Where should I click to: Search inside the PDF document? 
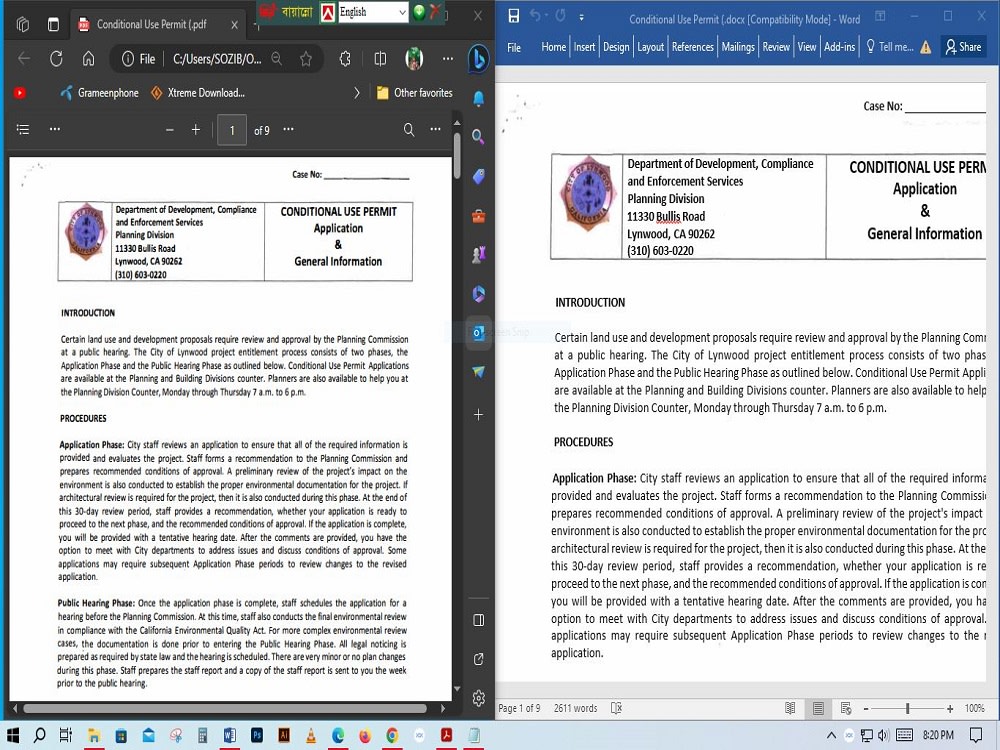(x=409, y=130)
